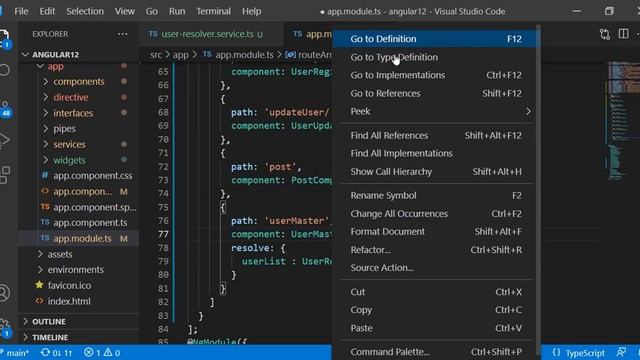Viewport: 640px width, 360px height.
Task: Choose Go to References
Action: coord(436,93)
